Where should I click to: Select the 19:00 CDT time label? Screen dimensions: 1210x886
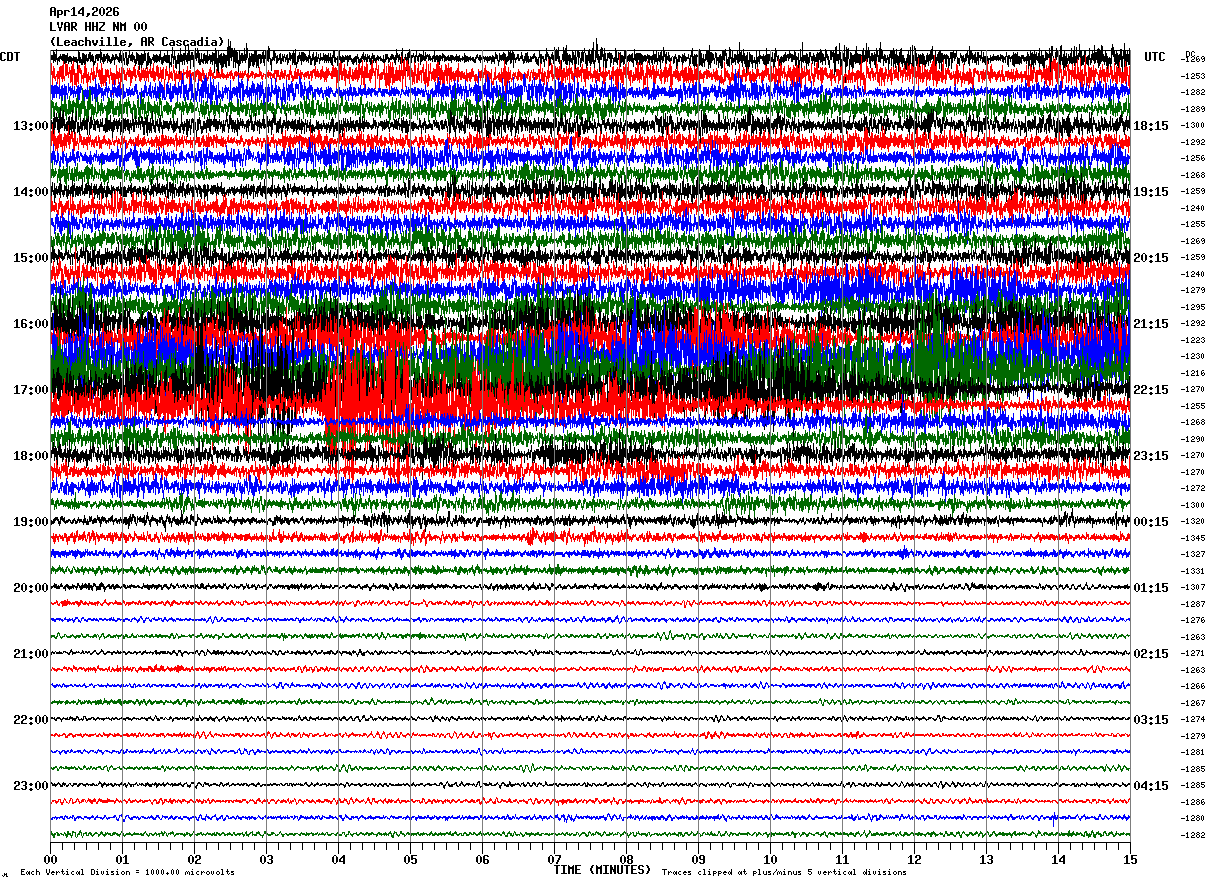[x=31, y=522]
